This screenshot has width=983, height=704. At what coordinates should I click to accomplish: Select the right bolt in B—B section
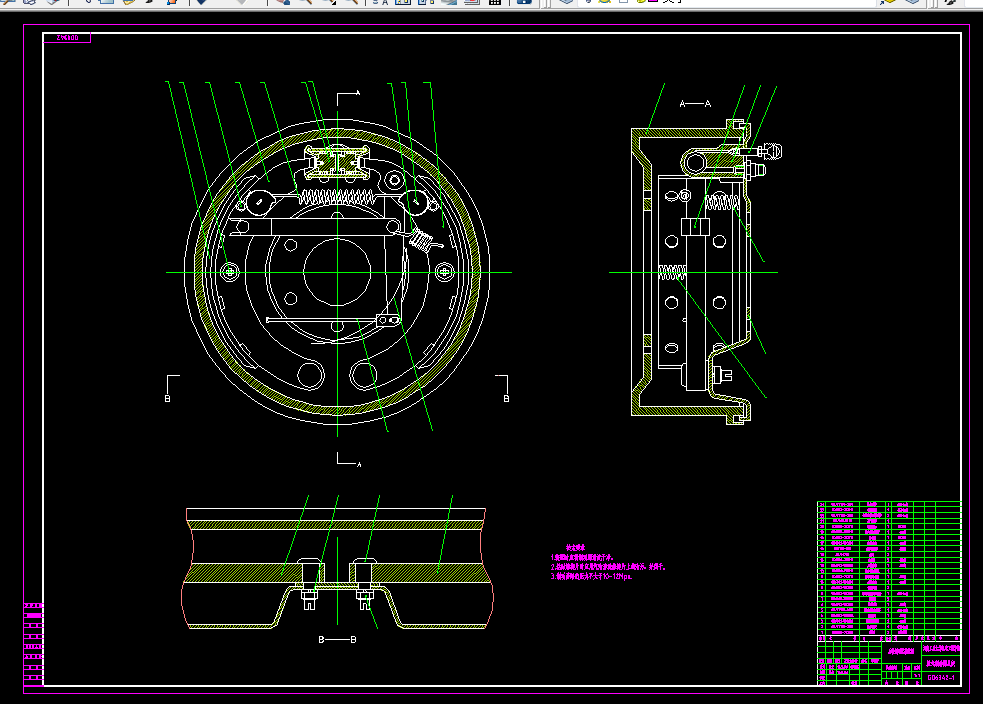coord(365,583)
